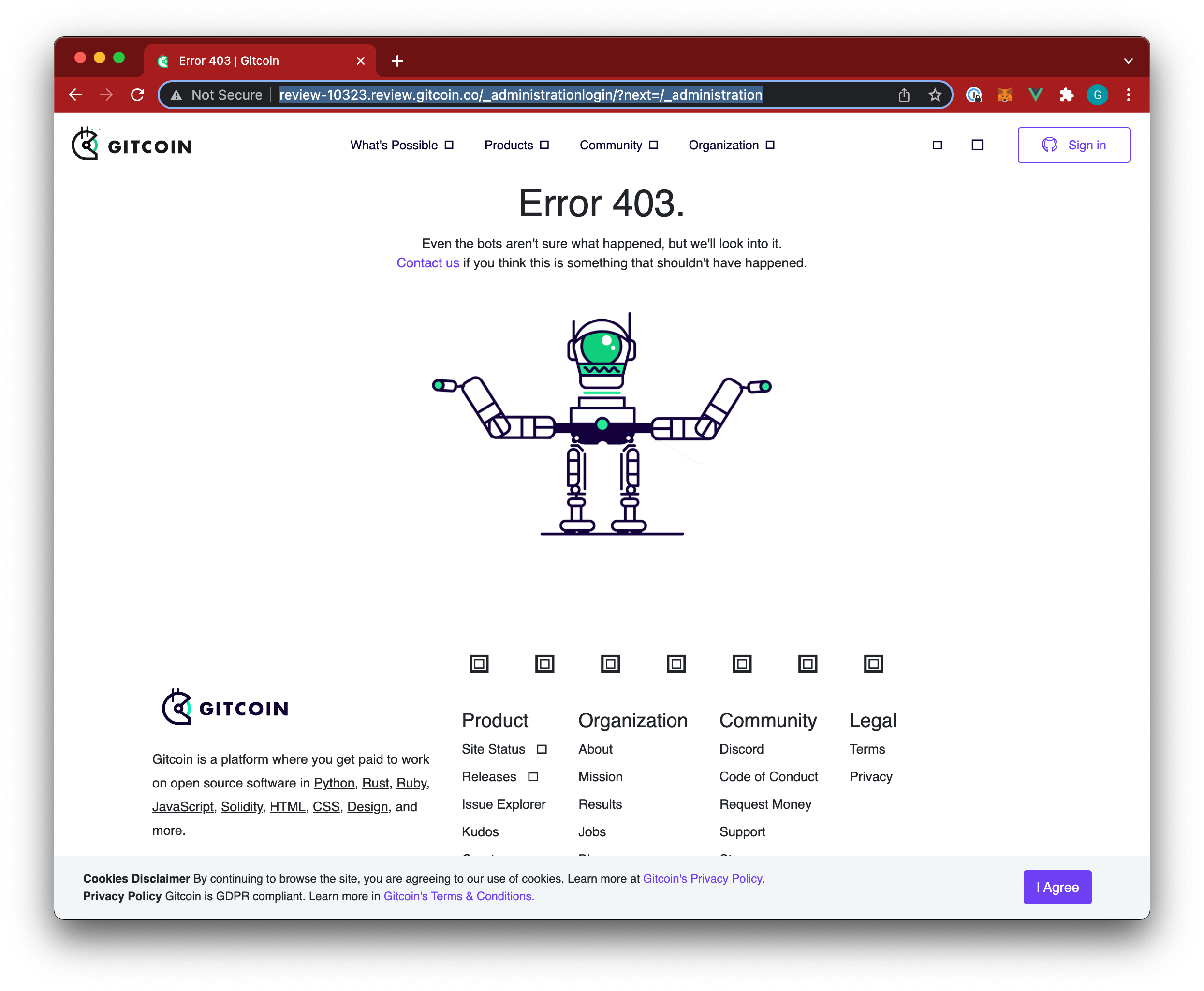This screenshot has height=991, width=1204.
Task: Follow the Ruby link in the description
Action: tap(411, 783)
